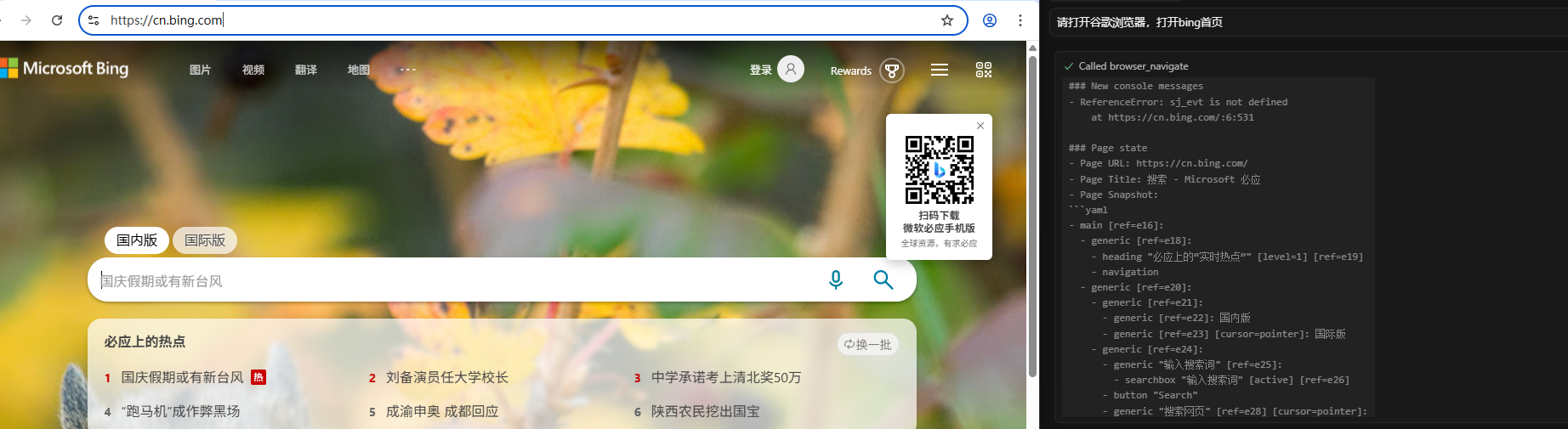Open the Bing hamburger settings menu
This screenshot has width=1568, height=429.
940,70
